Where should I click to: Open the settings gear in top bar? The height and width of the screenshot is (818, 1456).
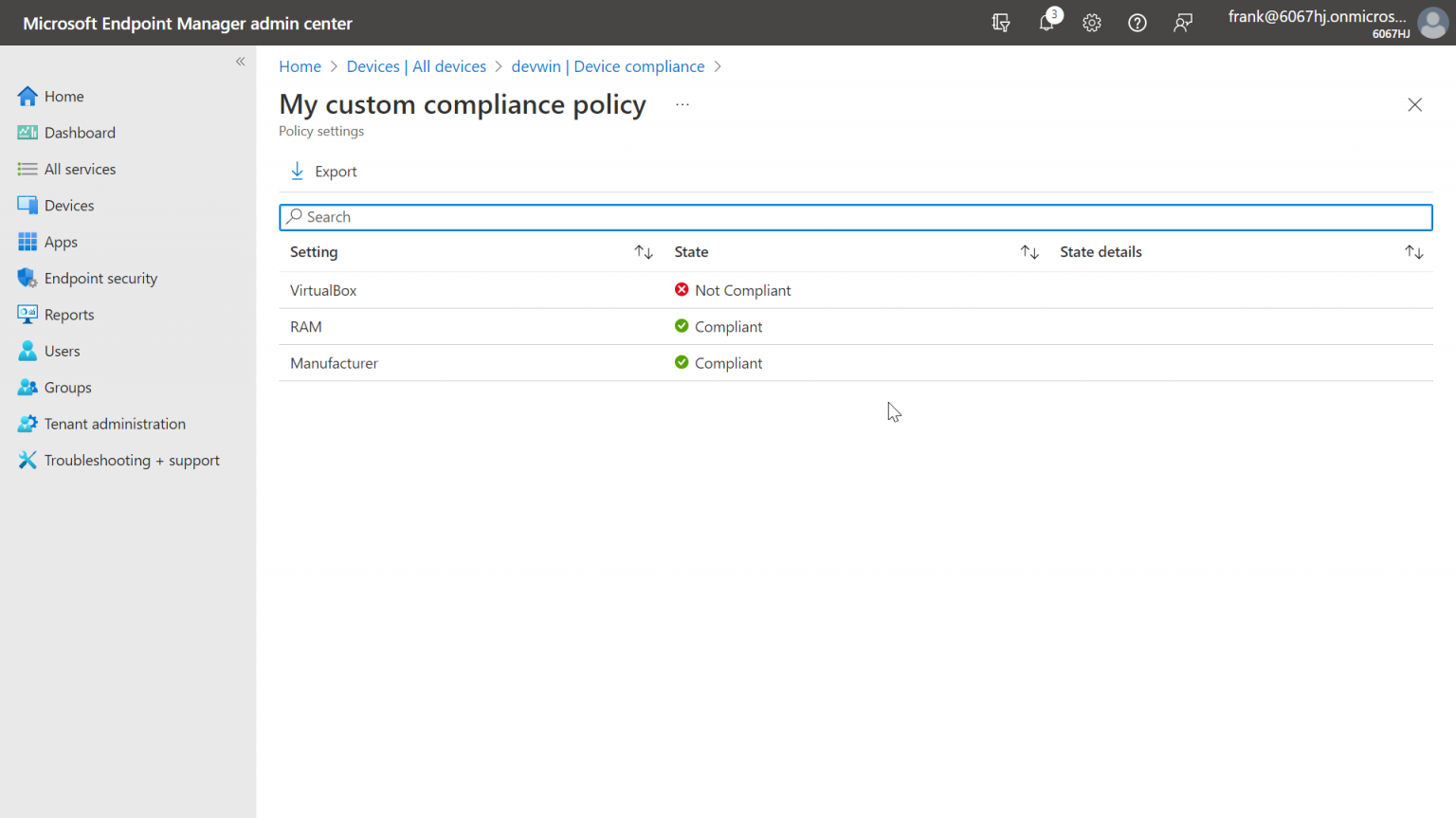click(1091, 23)
